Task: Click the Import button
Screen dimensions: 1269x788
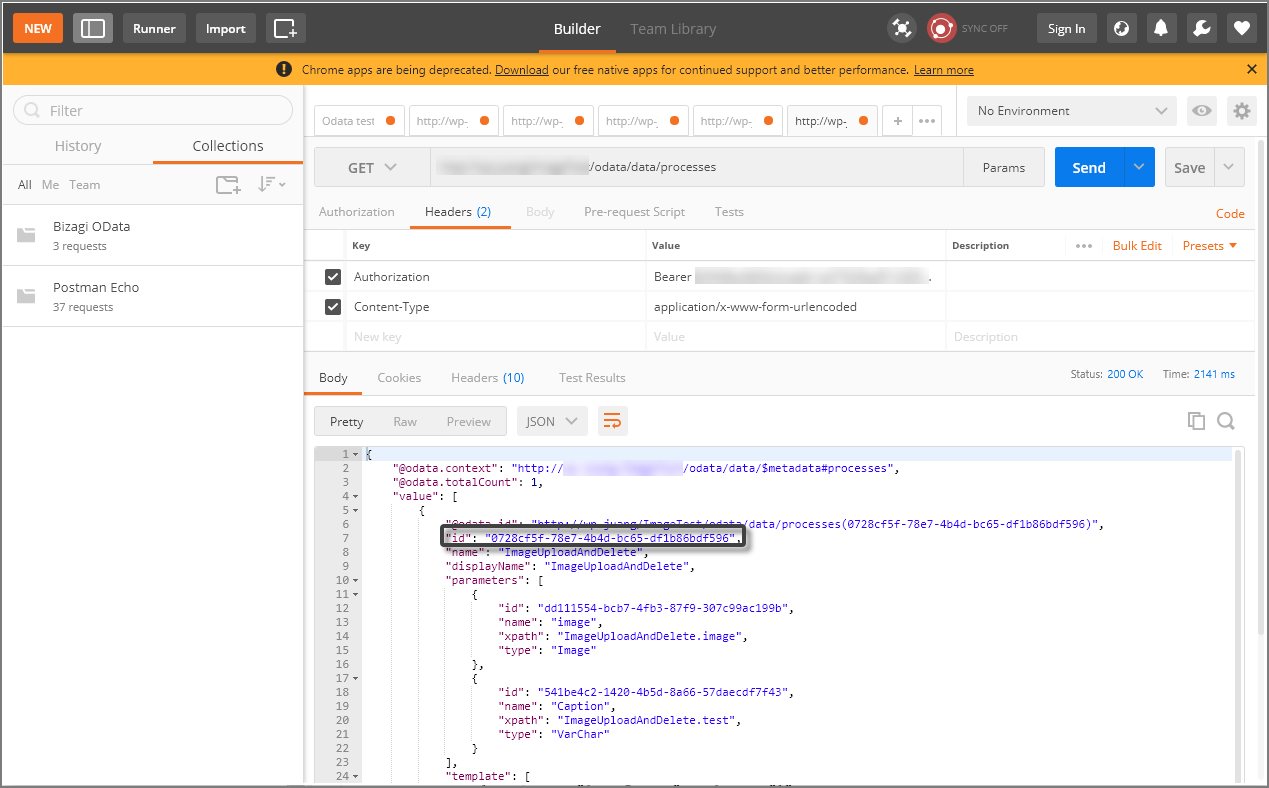Action: pyautogui.click(x=226, y=28)
